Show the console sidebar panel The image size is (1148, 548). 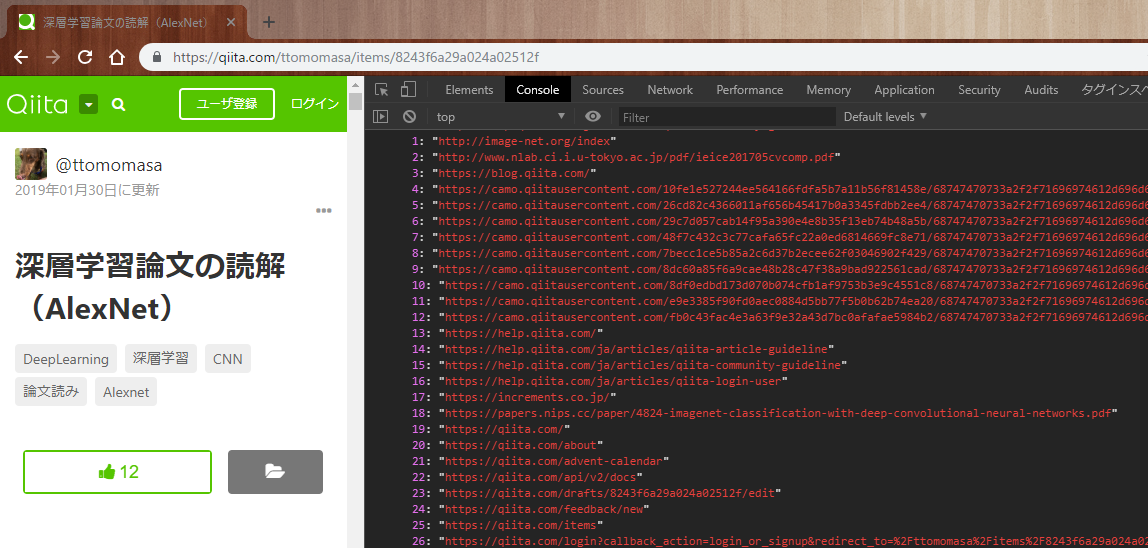(380, 117)
